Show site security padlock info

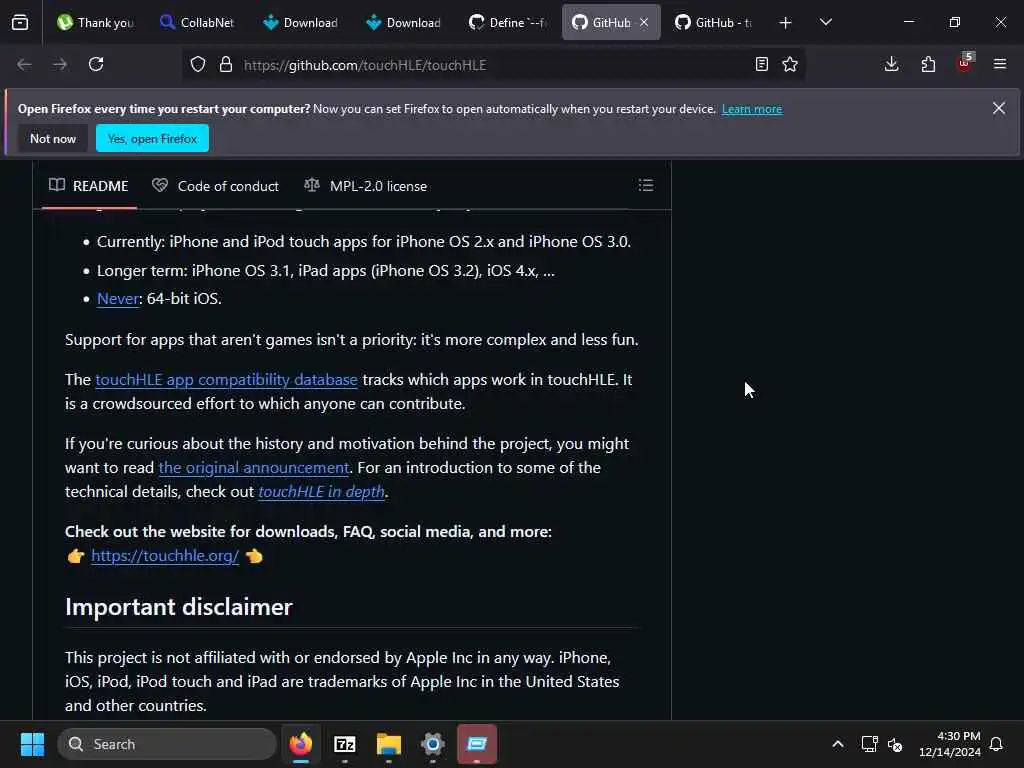[226, 64]
